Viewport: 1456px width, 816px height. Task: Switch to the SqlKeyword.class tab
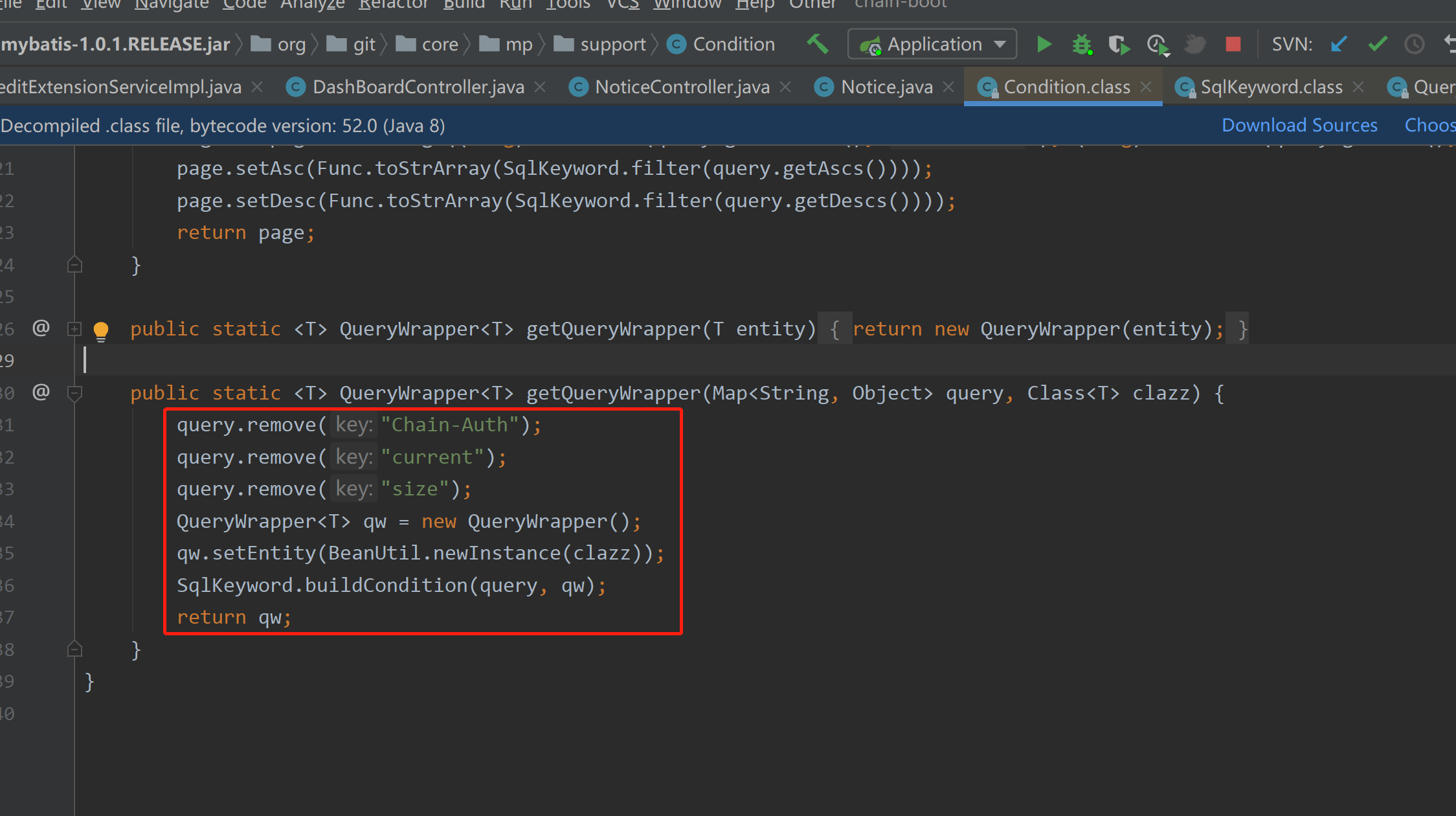[x=1271, y=87]
